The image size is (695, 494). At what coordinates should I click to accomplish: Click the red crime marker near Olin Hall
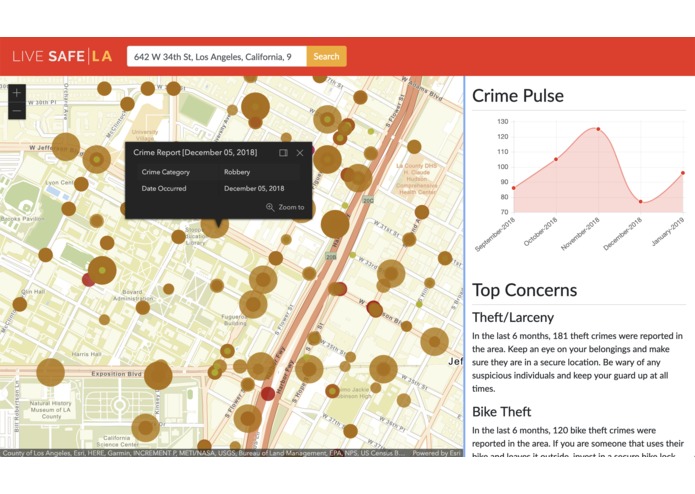point(88,280)
